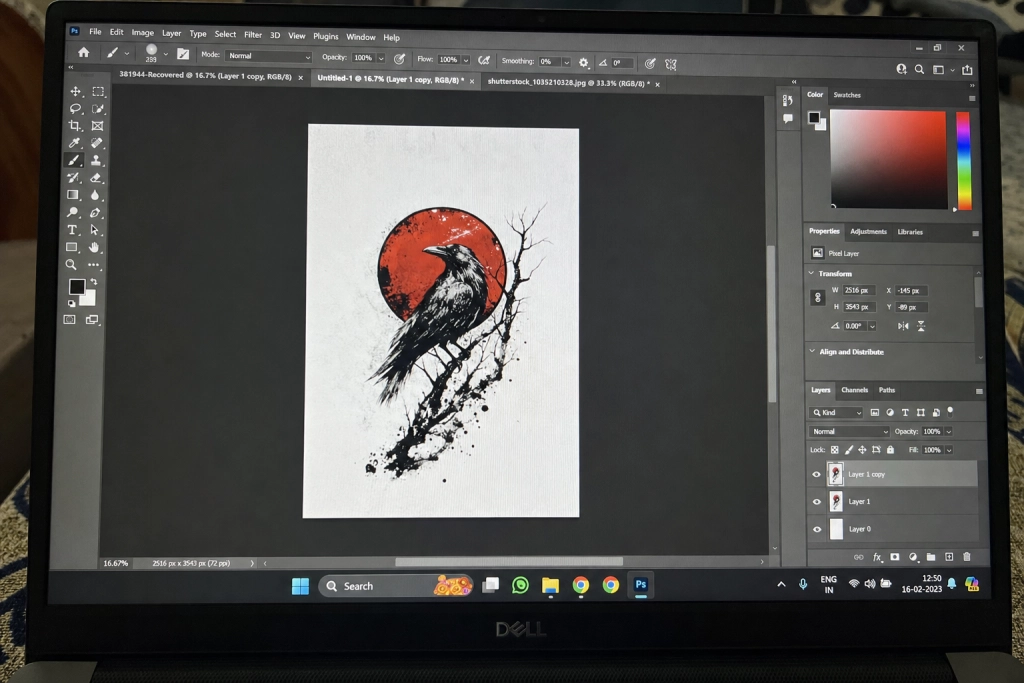The image size is (1024, 683).
Task: Open Smoothing value dropdown
Action: point(566,62)
